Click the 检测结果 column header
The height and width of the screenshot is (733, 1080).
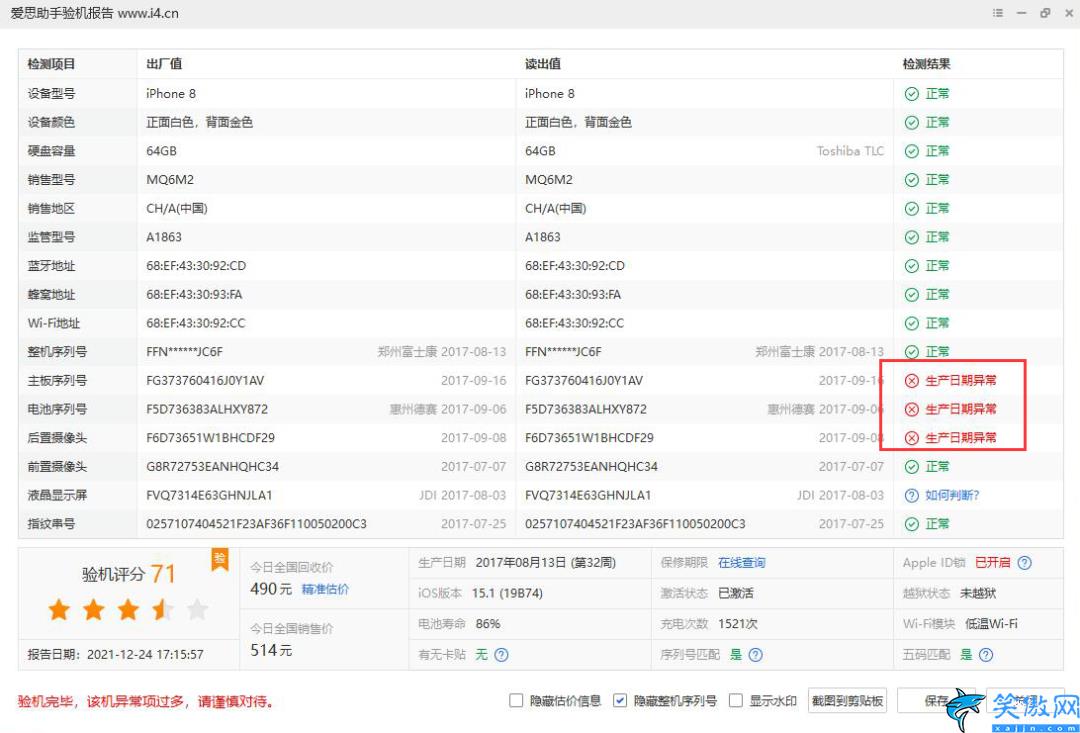(926, 64)
